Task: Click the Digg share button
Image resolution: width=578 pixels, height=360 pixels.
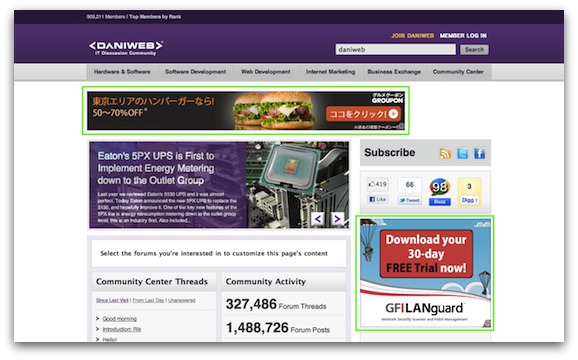Action: click(x=469, y=200)
